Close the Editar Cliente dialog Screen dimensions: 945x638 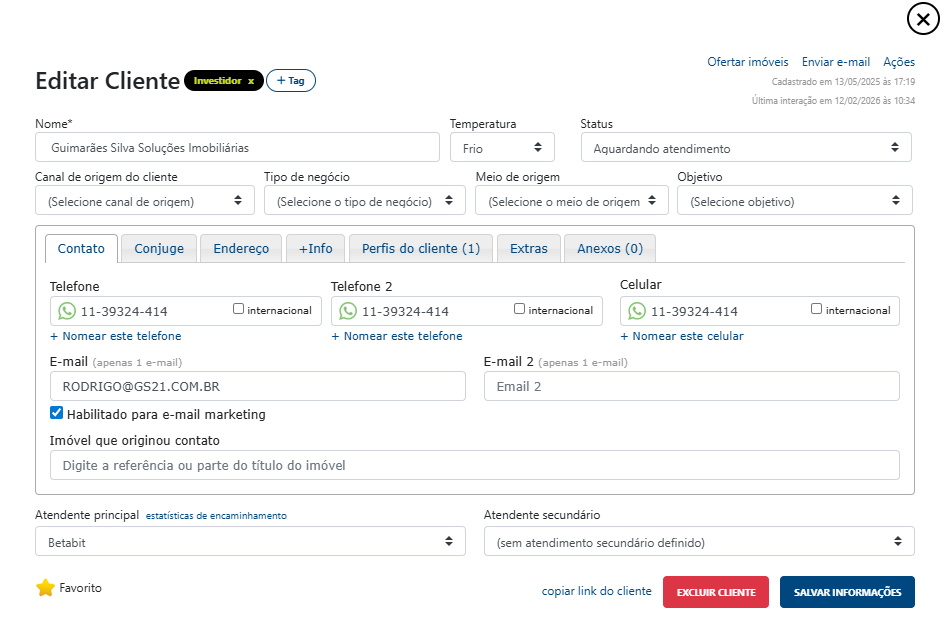pyautogui.click(x=923, y=19)
